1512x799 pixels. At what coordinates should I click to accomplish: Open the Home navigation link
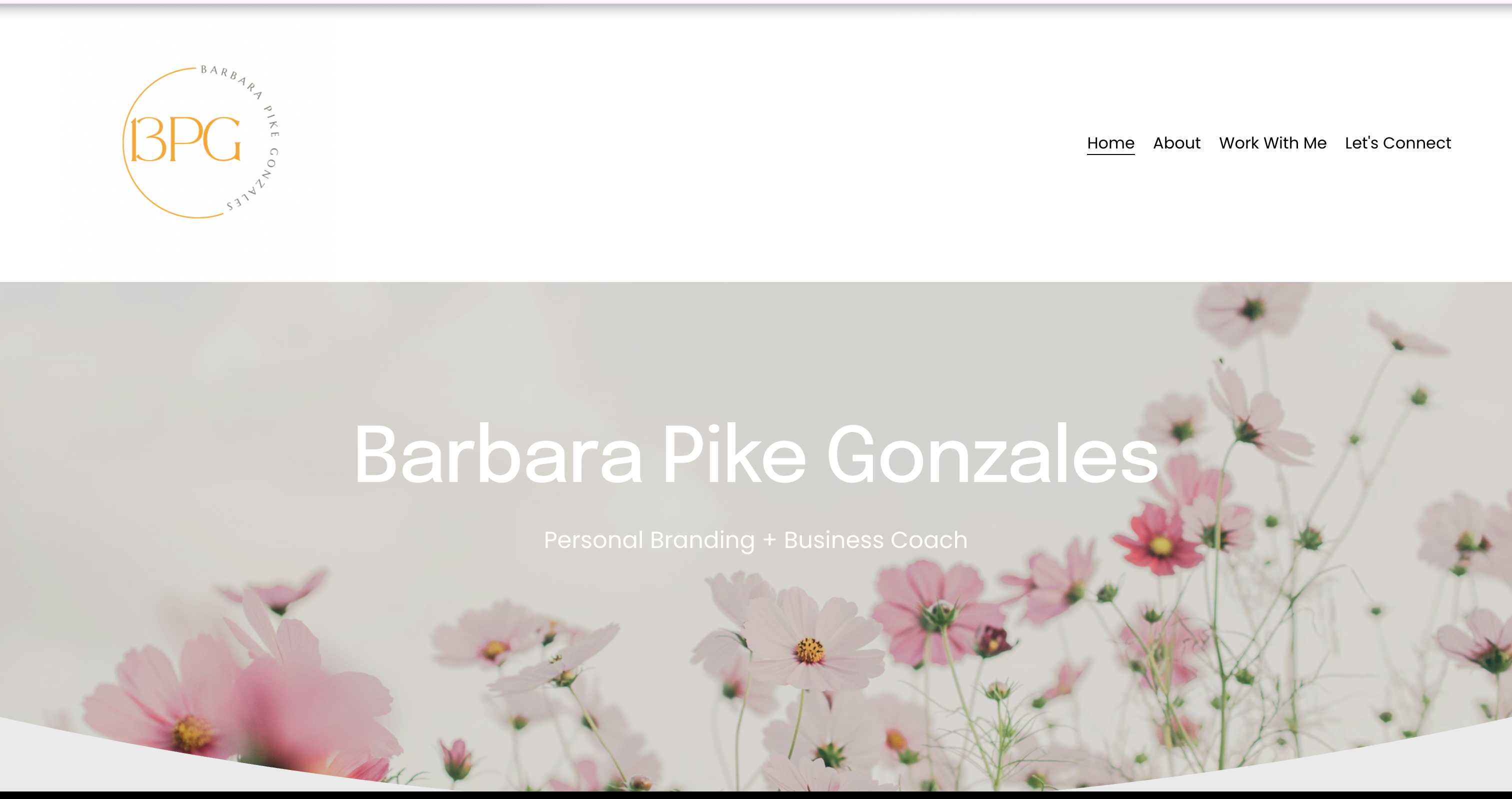tap(1110, 142)
